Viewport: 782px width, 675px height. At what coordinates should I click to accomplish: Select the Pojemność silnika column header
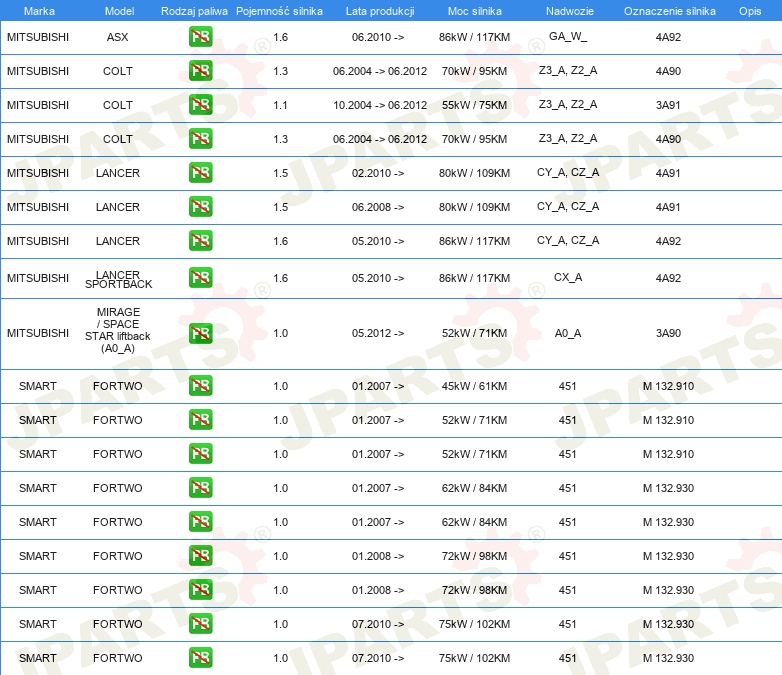[279, 10]
